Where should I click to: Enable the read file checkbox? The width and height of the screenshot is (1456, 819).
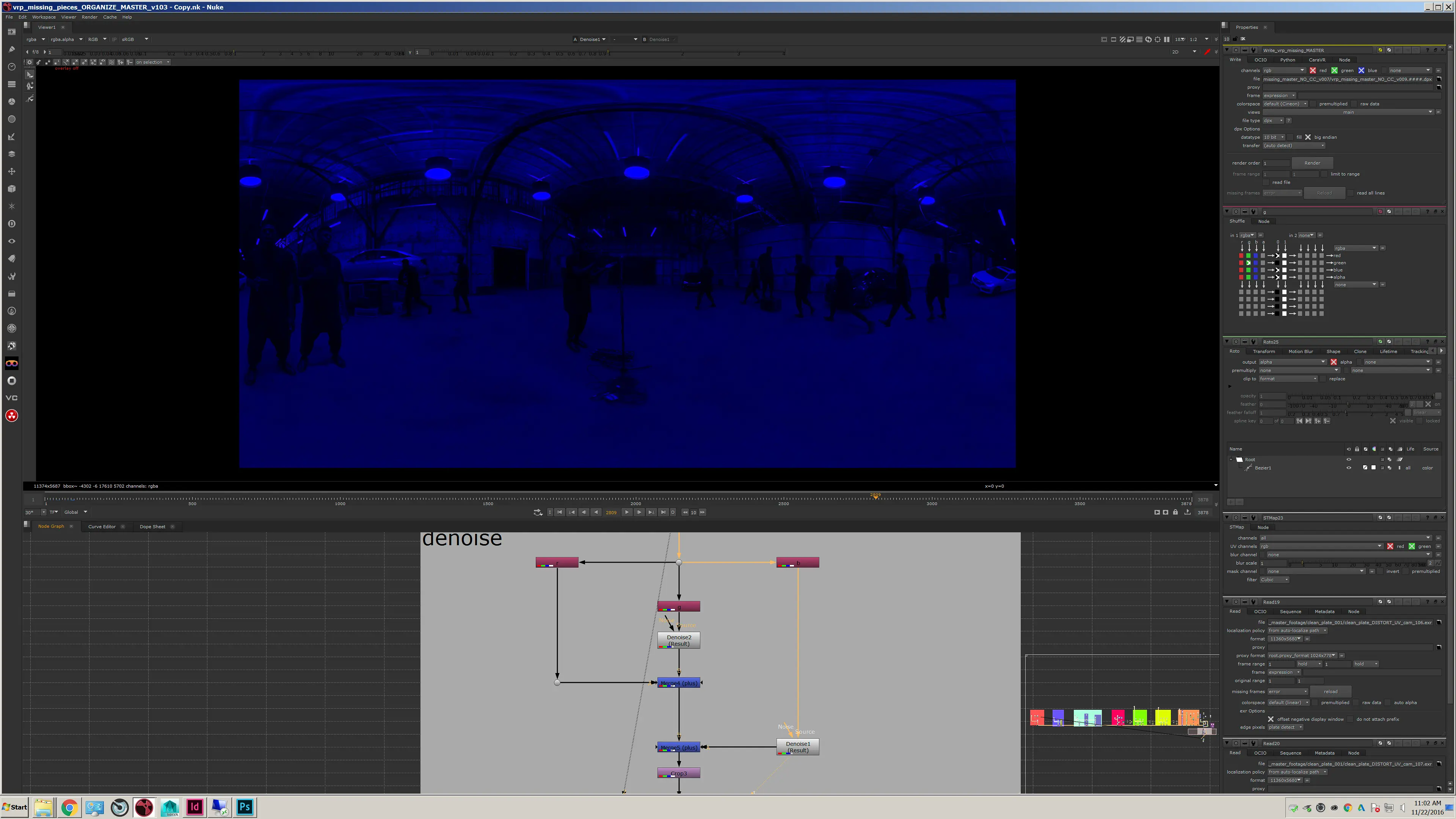[1266, 182]
